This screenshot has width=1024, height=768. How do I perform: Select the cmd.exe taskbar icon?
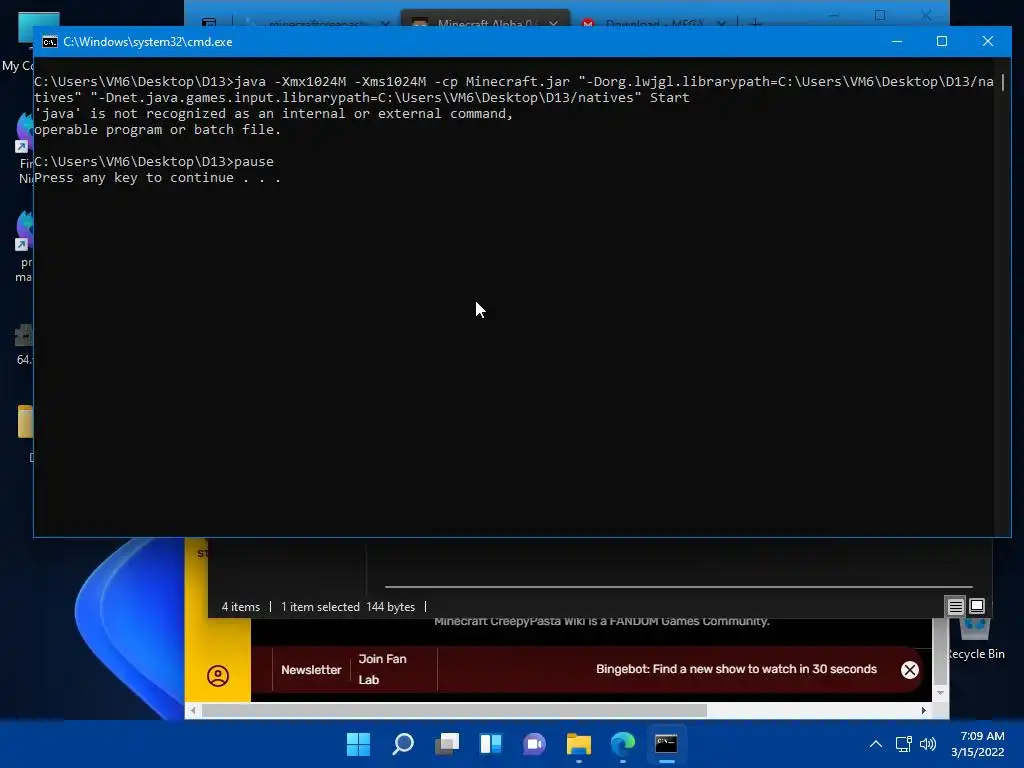pos(666,744)
